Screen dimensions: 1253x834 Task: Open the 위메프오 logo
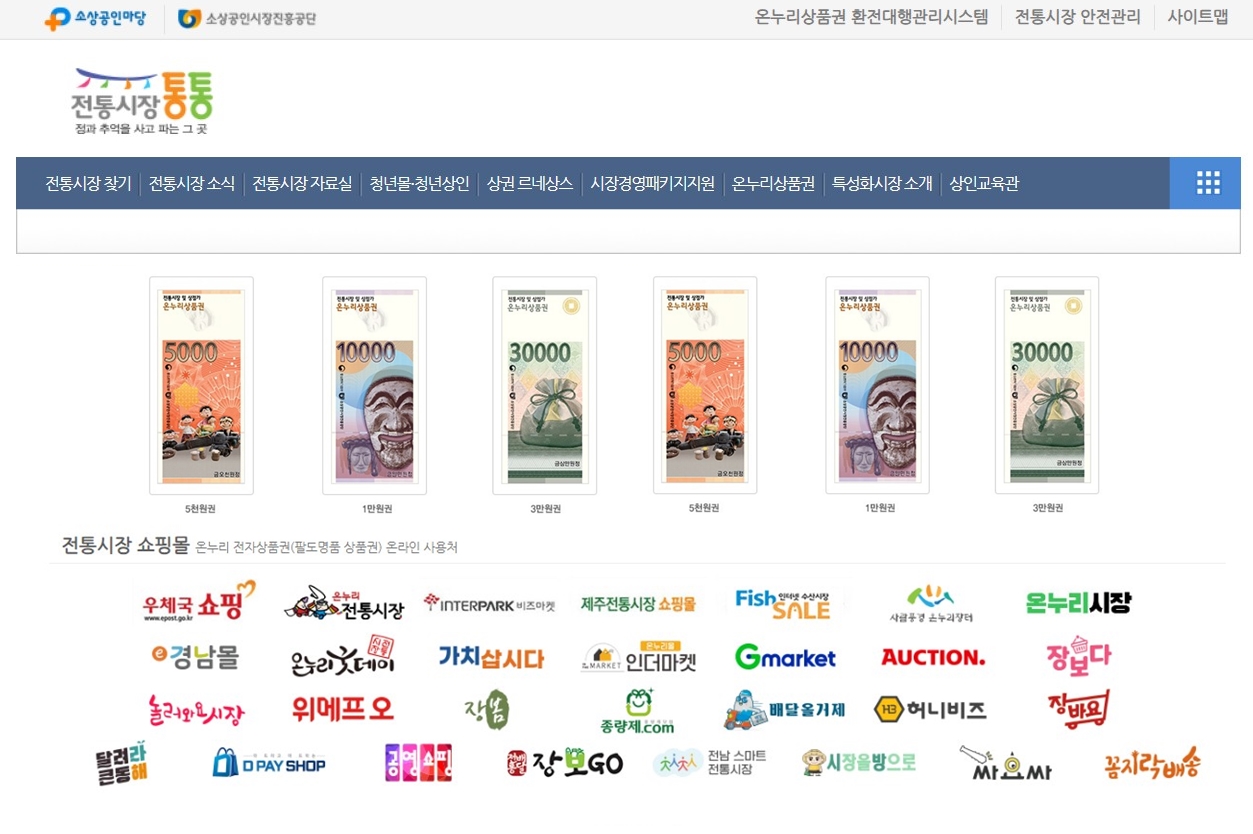343,709
